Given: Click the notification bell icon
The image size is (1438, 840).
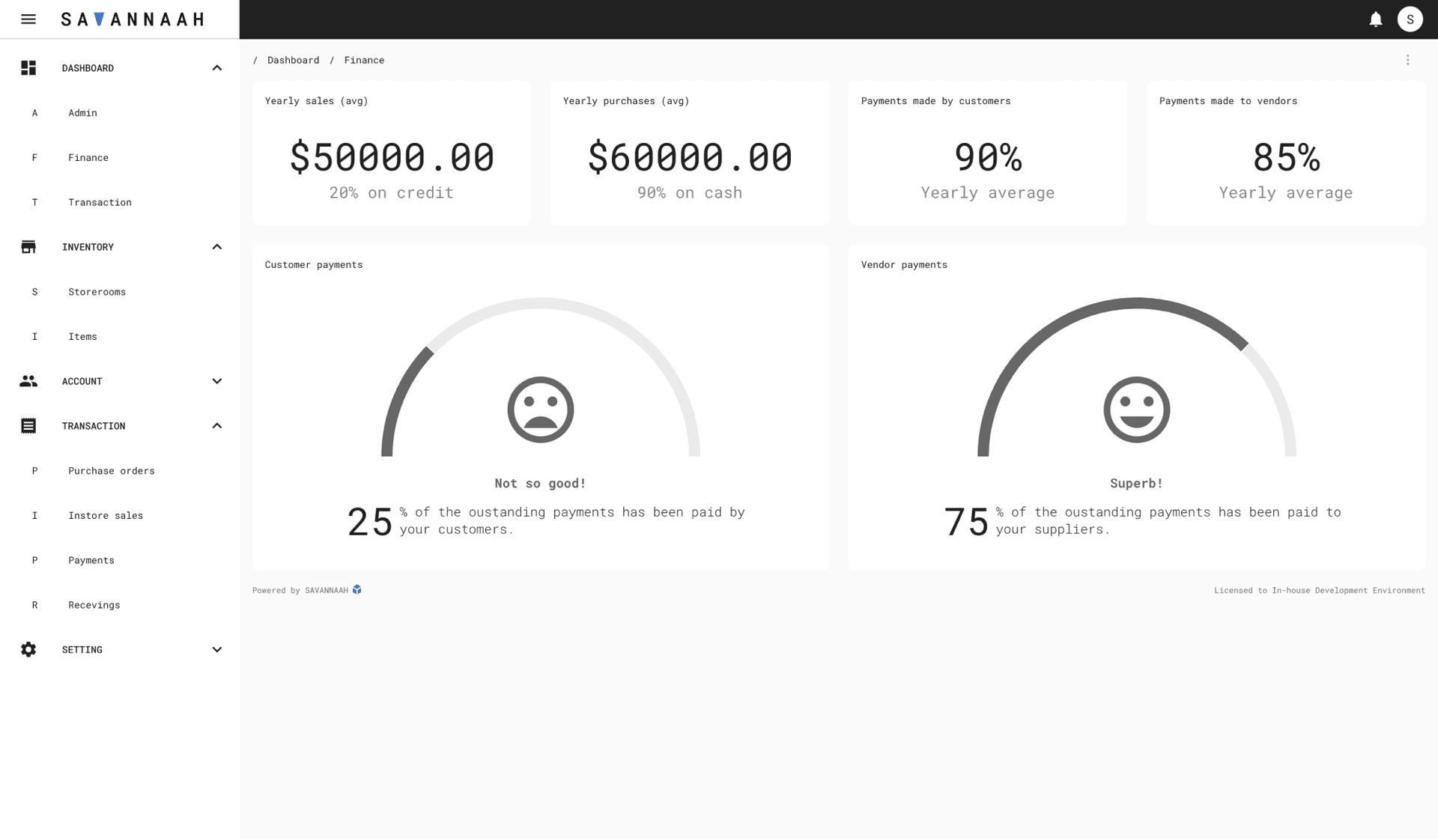Looking at the screenshot, I should (x=1375, y=19).
